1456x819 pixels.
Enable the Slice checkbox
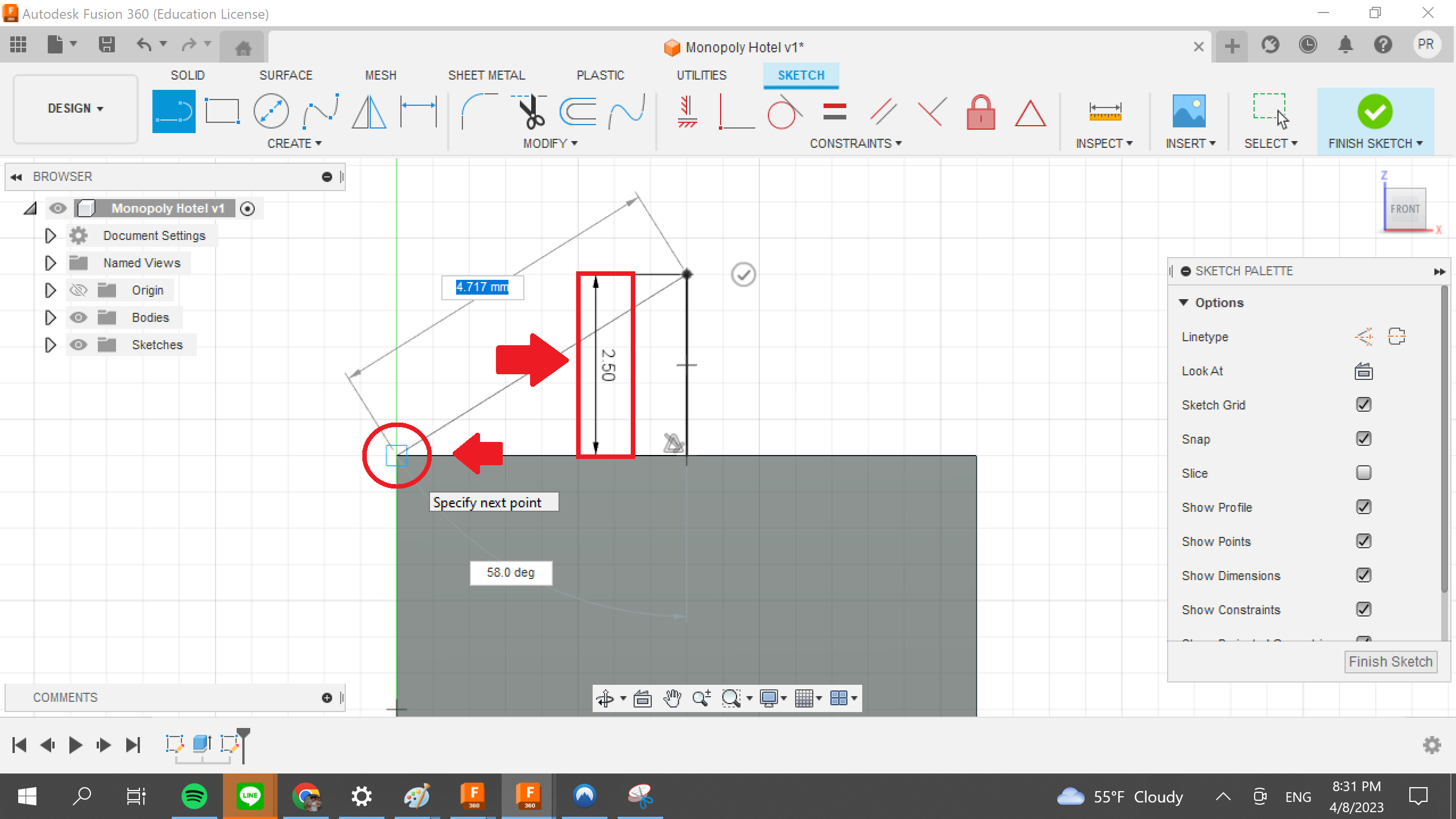click(x=1363, y=473)
